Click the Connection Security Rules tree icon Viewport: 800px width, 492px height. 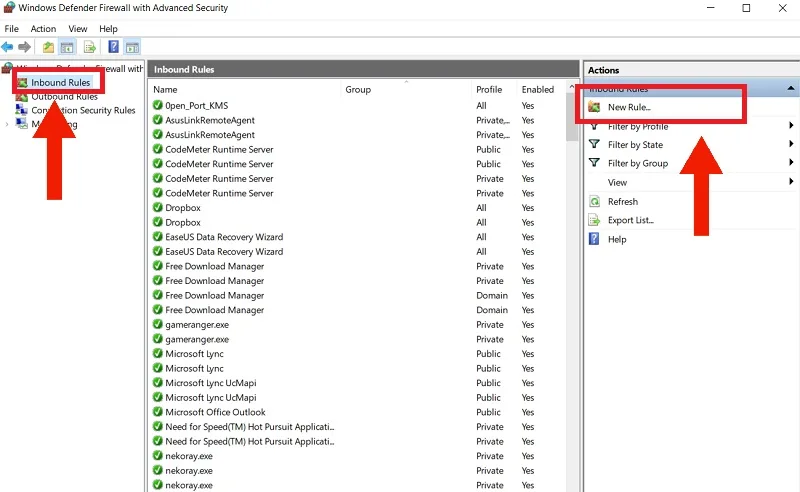[21, 110]
